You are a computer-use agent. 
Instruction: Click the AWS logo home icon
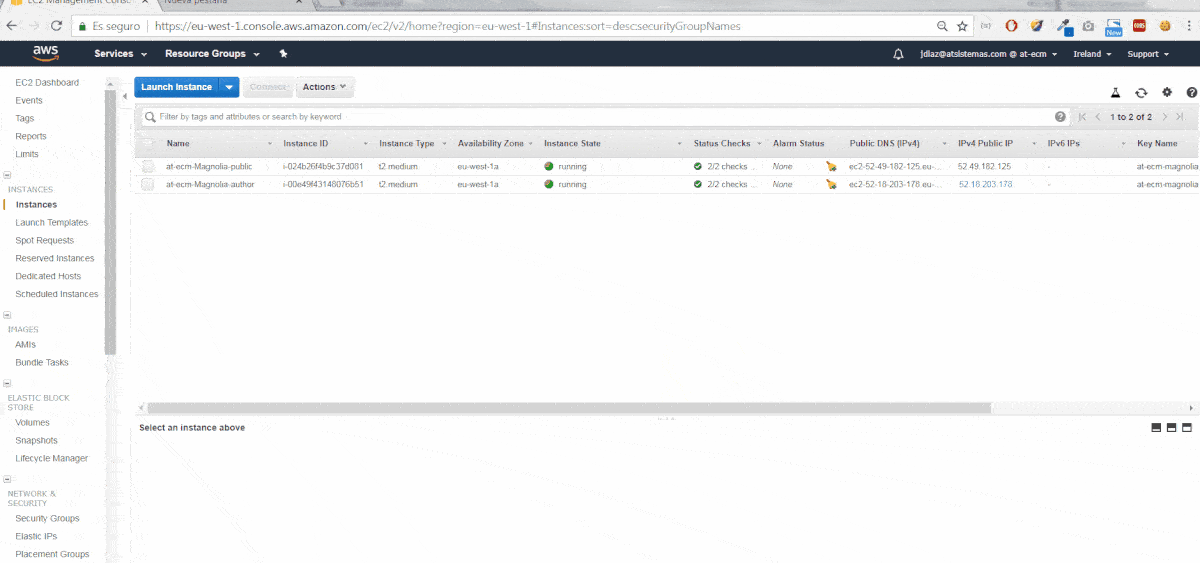46,53
